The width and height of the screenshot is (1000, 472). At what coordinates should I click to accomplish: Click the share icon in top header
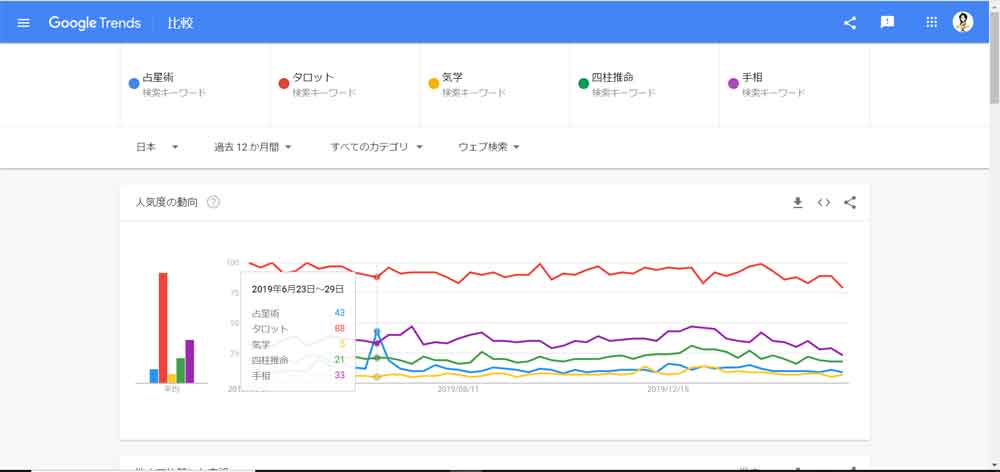[x=850, y=23]
